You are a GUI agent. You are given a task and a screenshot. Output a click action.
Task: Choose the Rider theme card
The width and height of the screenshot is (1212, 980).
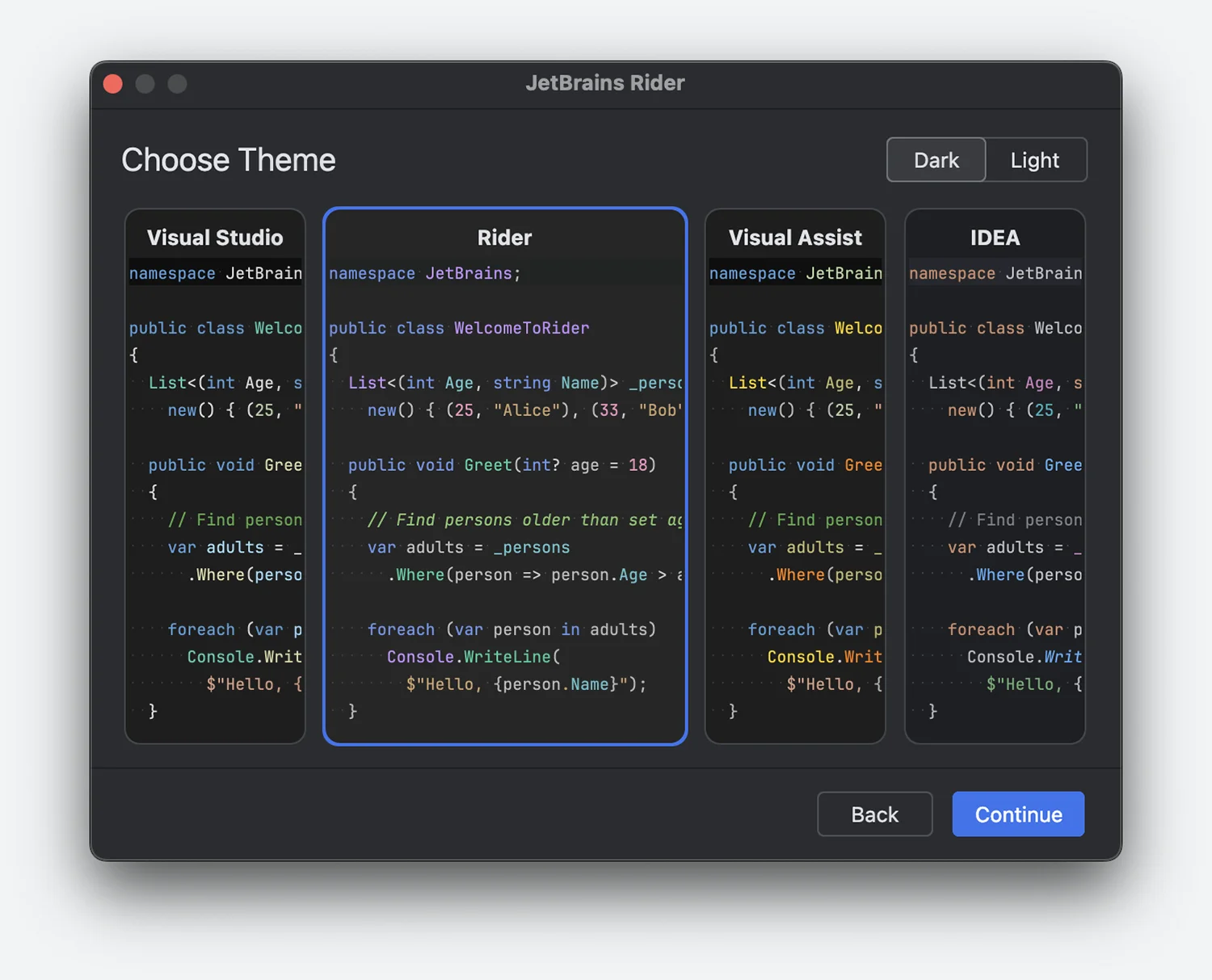coord(505,476)
